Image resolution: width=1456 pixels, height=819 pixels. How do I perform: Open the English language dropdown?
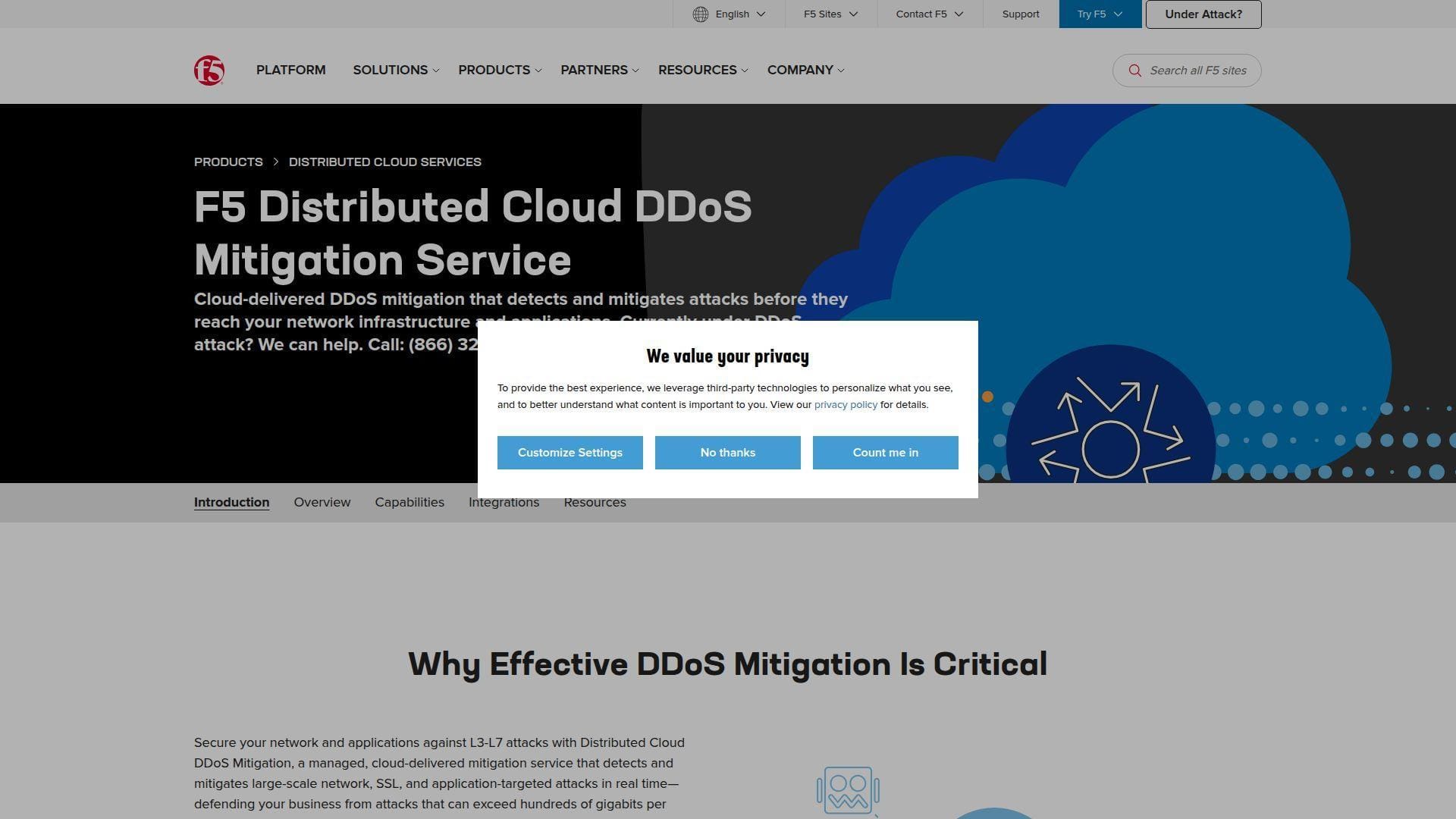729,14
